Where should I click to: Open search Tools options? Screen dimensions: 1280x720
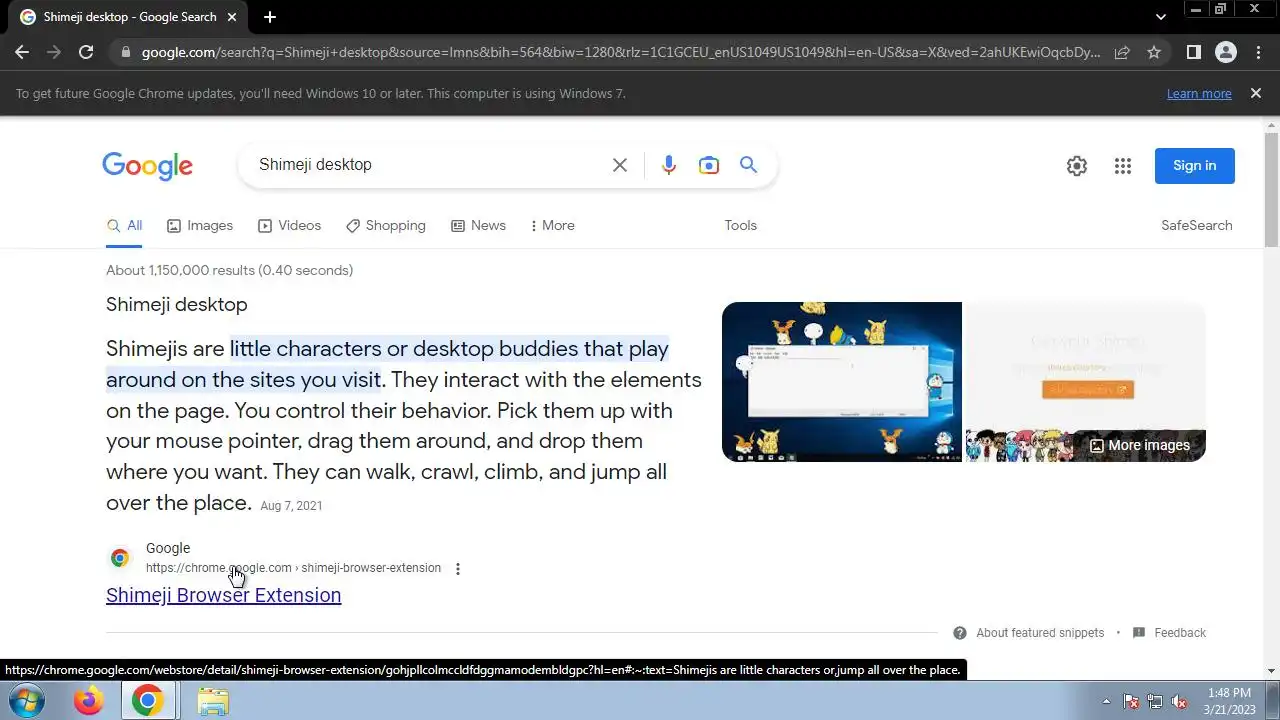741,226
